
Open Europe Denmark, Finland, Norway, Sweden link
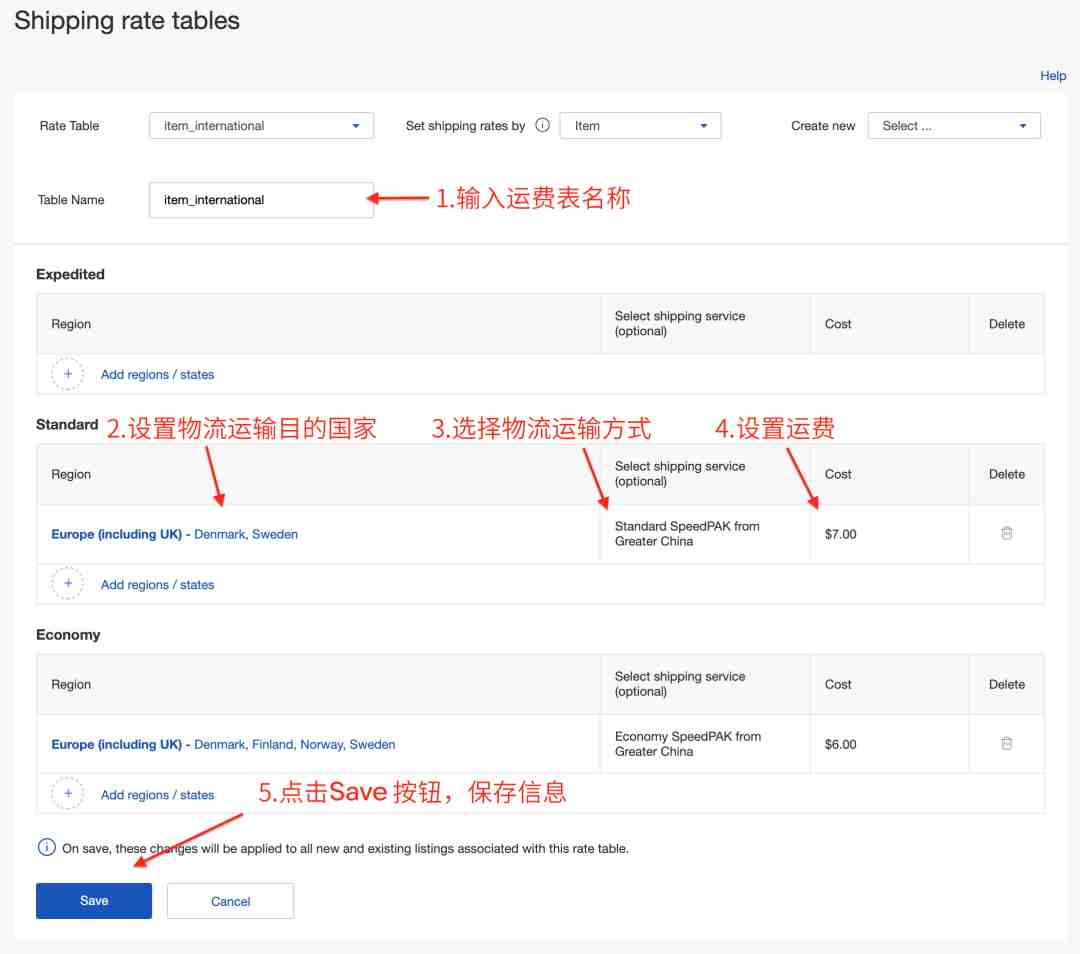223,745
